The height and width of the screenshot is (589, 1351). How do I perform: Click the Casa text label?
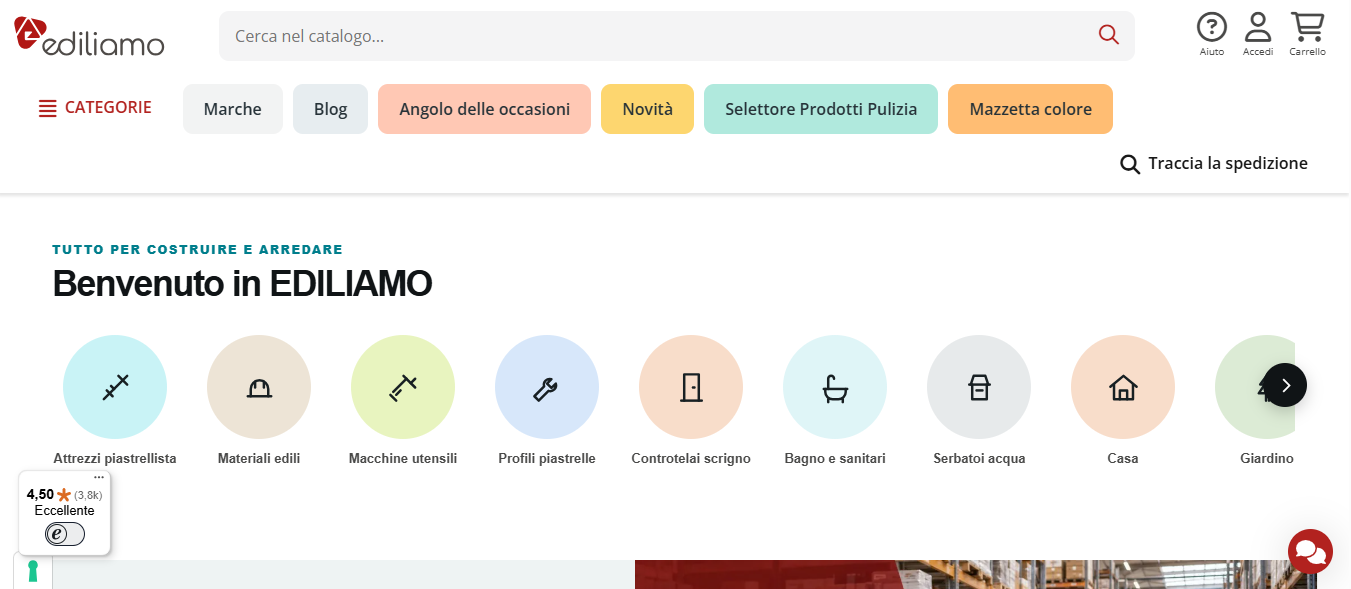pyautogui.click(x=1123, y=458)
